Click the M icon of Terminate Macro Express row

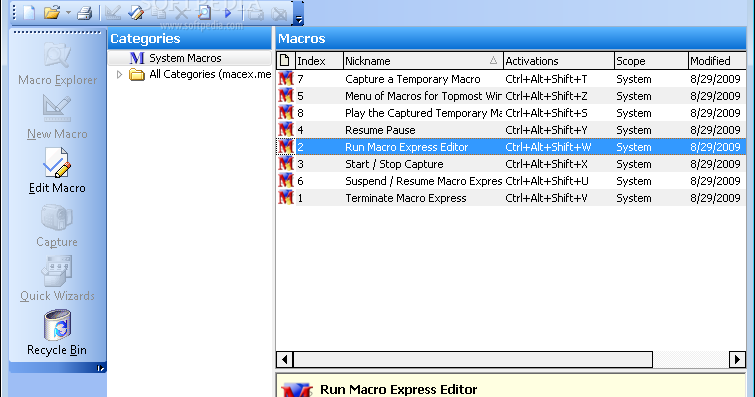pyautogui.click(x=286, y=198)
